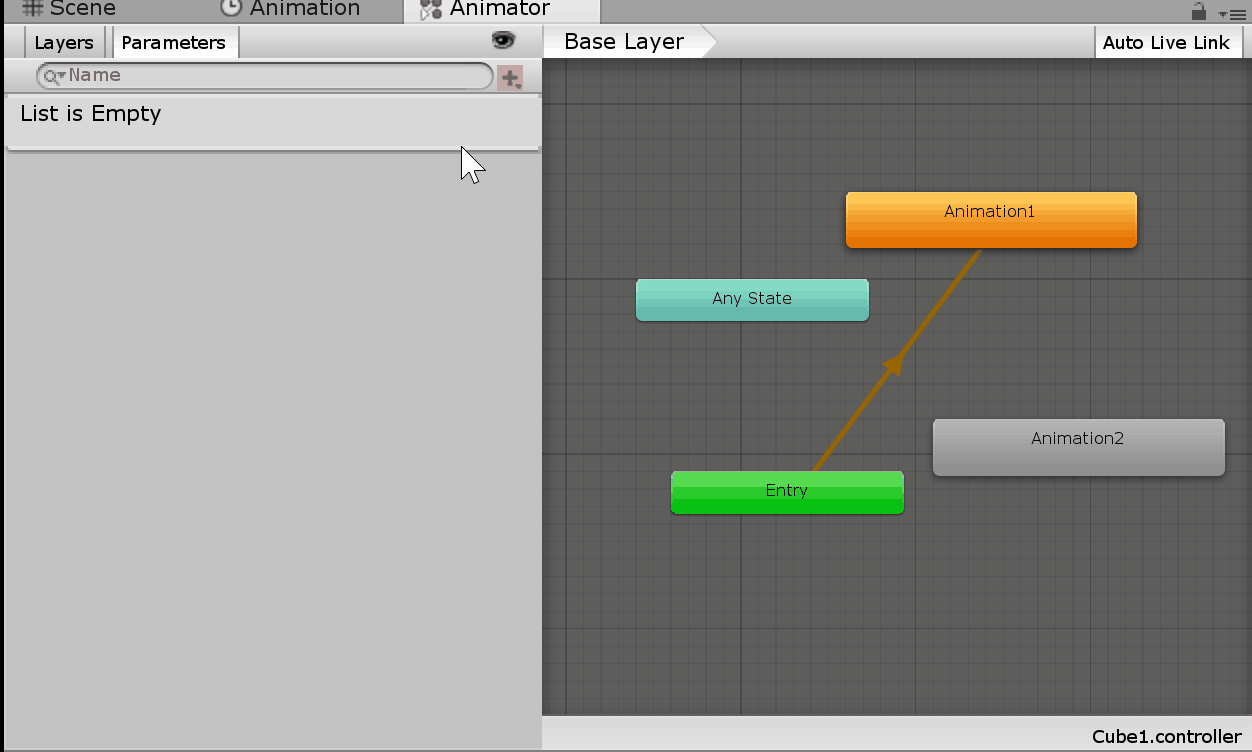Toggle the eye icon to hide the parameters panel

(x=503, y=40)
